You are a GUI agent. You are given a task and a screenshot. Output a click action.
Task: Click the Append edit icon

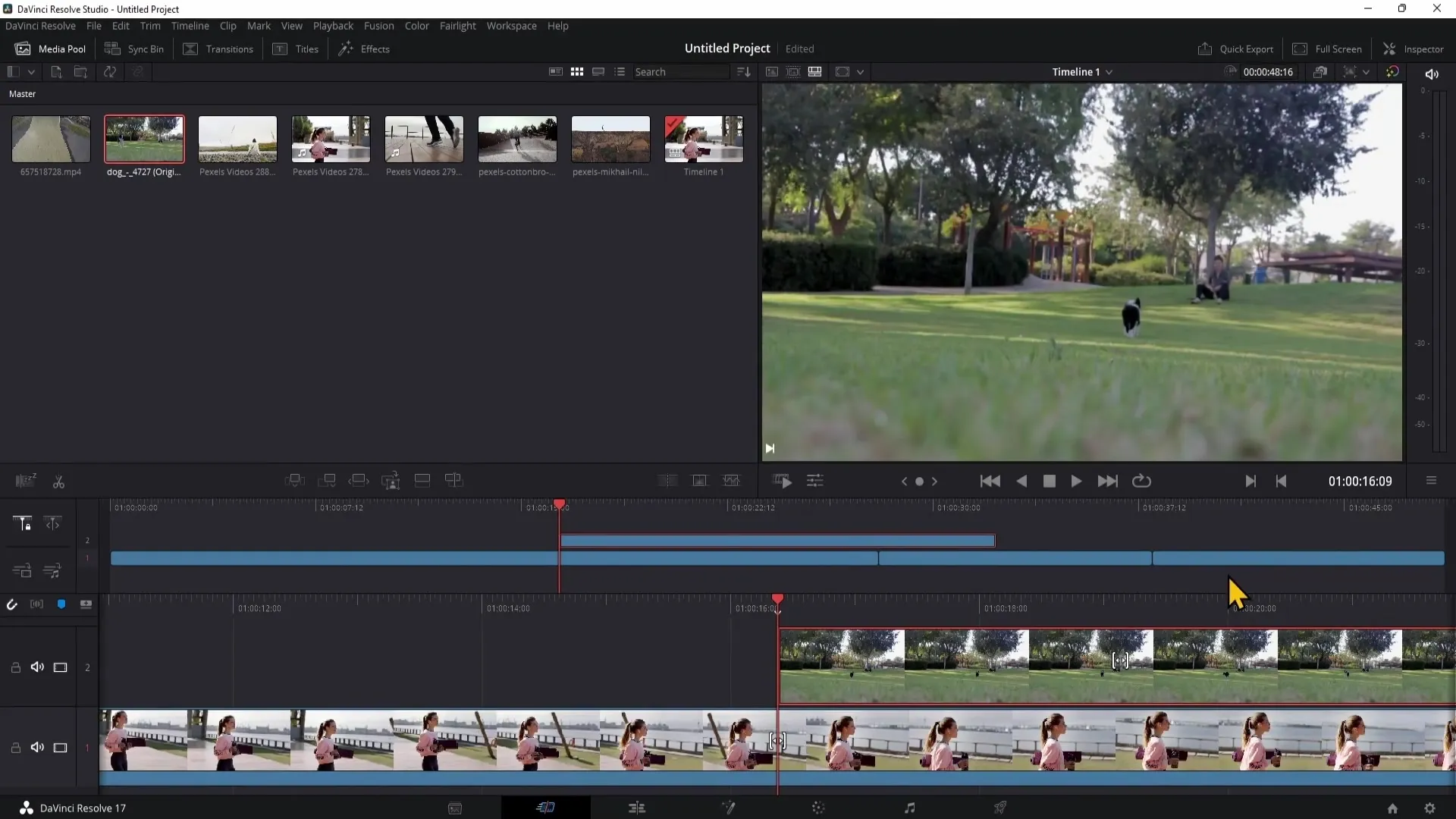327,481
